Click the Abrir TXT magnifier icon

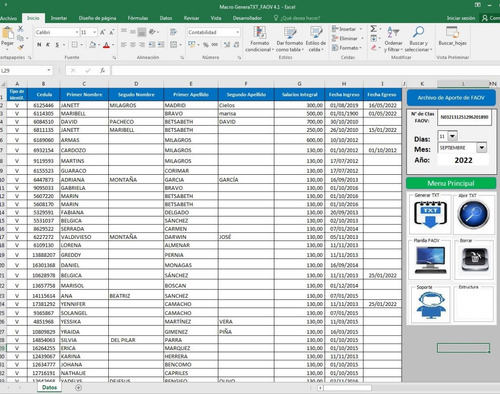click(x=473, y=214)
